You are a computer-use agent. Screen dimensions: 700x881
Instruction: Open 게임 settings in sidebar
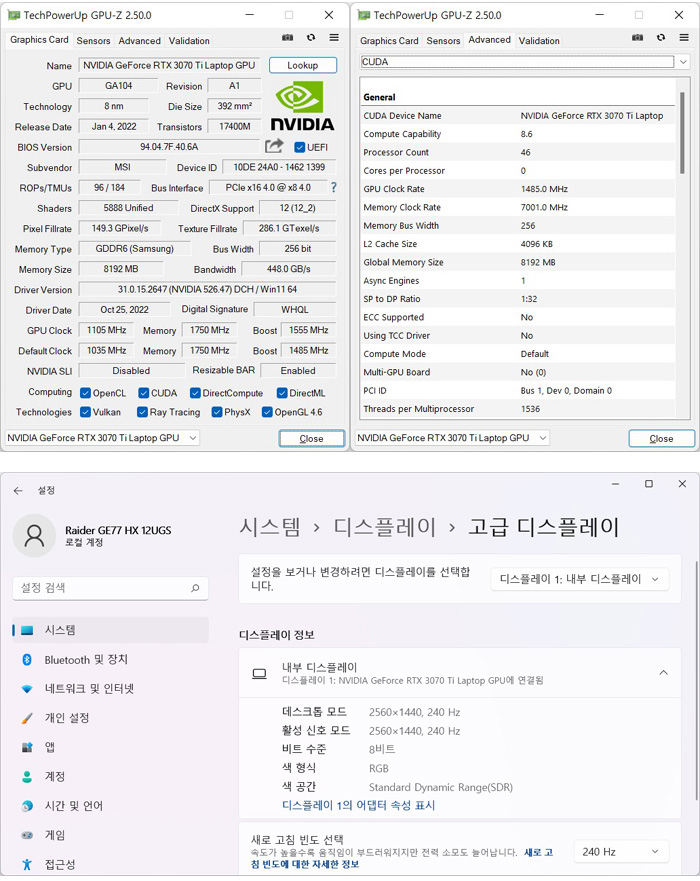coord(111,835)
